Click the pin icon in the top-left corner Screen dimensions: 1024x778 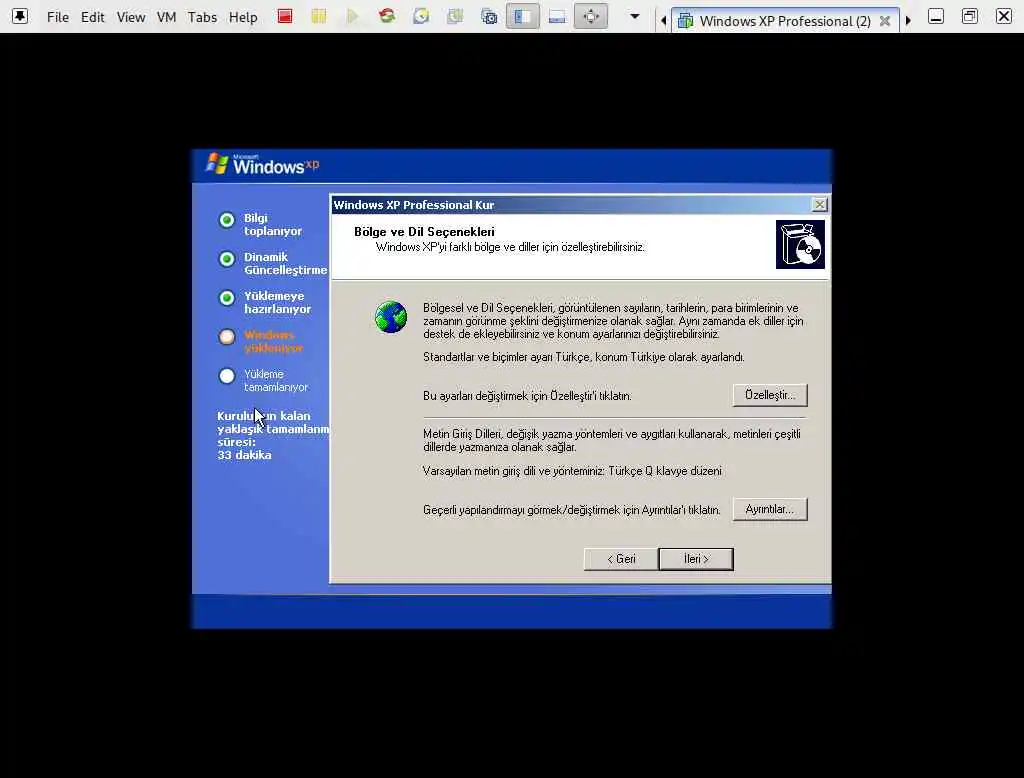(x=20, y=16)
